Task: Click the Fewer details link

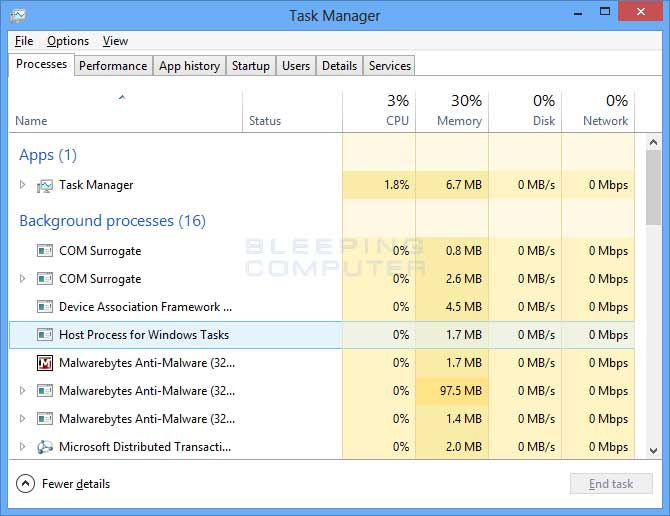Action: [x=76, y=484]
